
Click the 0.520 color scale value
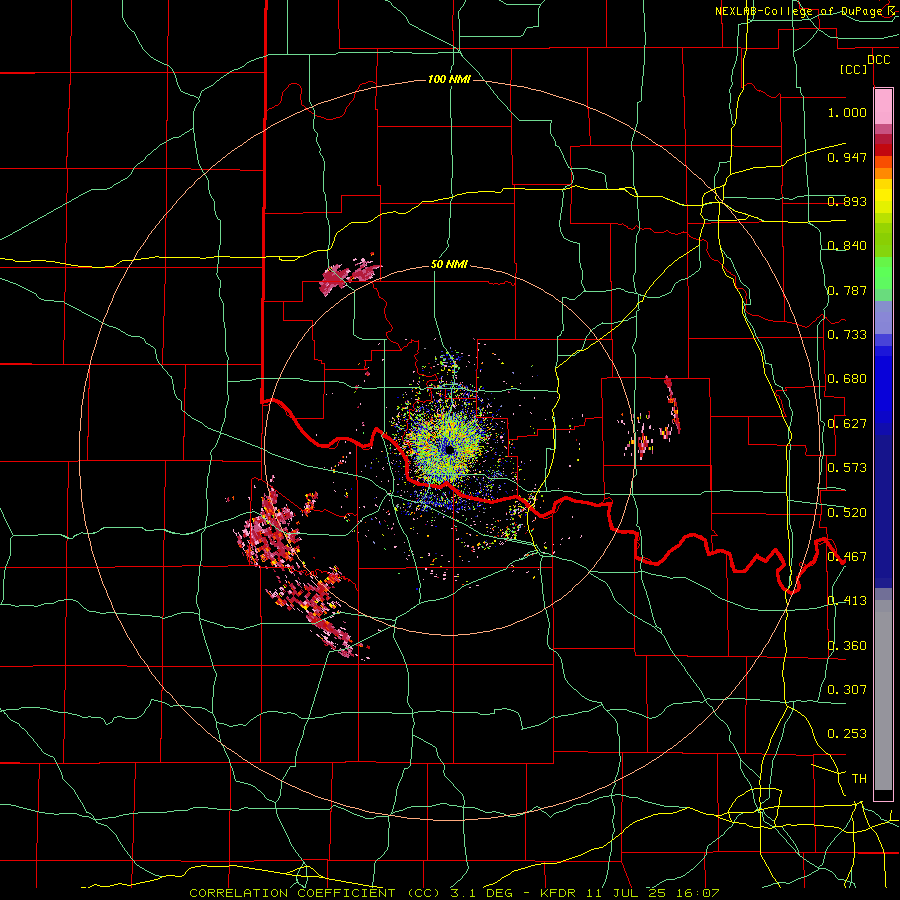click(847, 513)
